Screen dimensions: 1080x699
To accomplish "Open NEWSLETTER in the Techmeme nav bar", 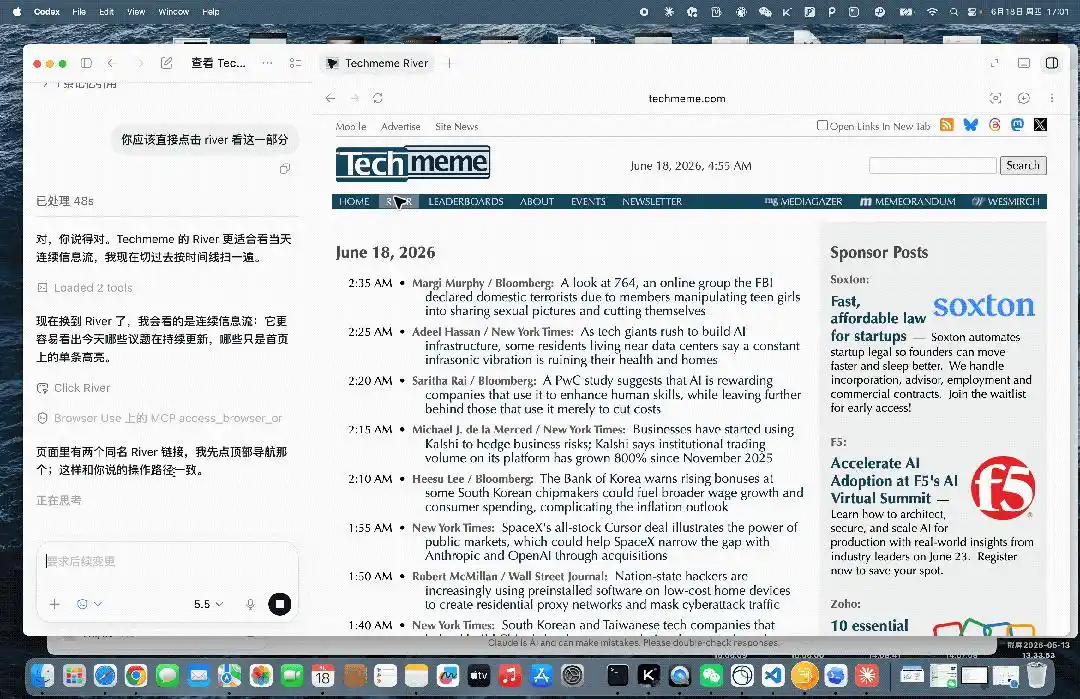I will [x=652, y=202].
